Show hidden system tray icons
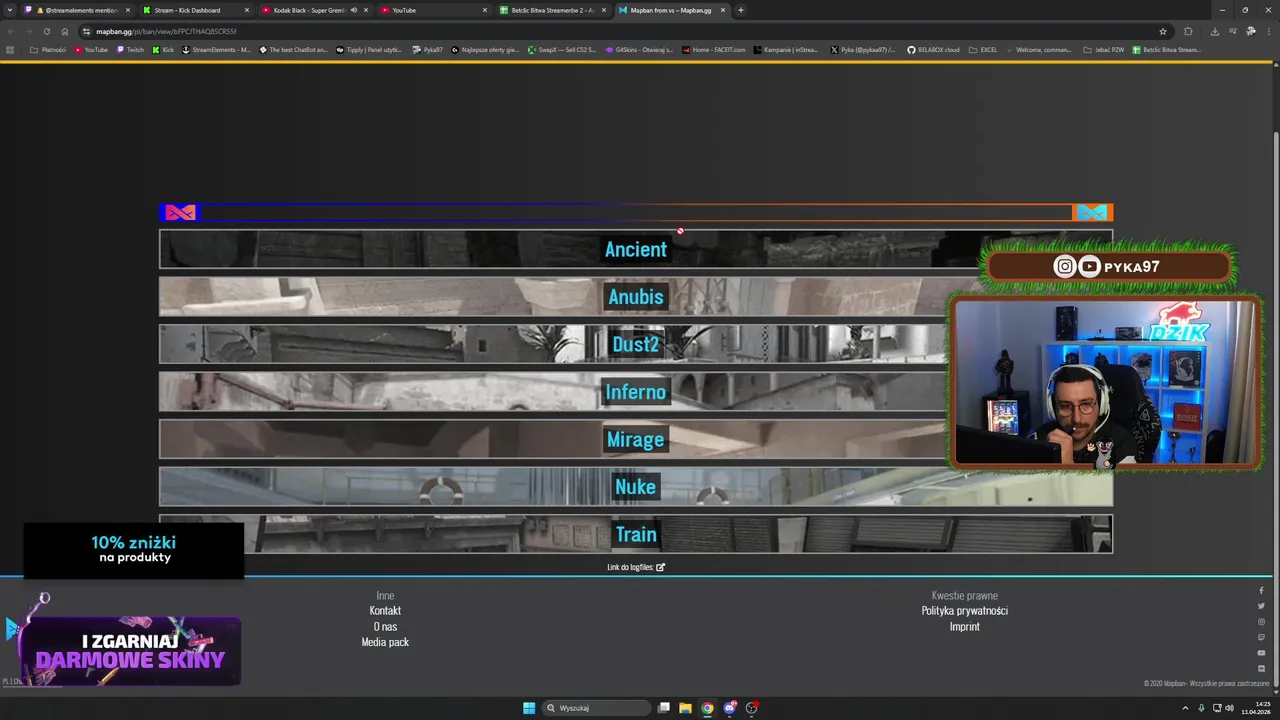The width and height of the screenshot is (1280, 720). (x=1185, y=708)
